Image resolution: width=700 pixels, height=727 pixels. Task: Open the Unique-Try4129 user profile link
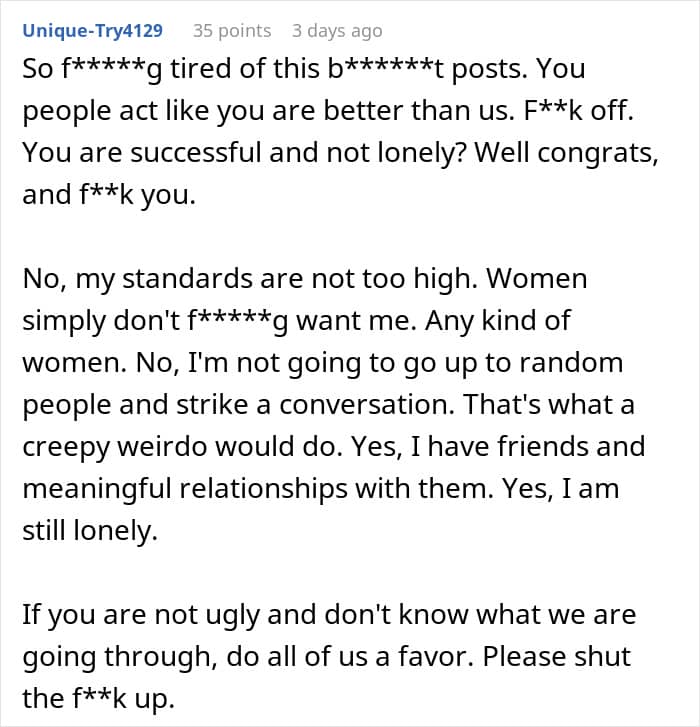[x=93, y=31]
